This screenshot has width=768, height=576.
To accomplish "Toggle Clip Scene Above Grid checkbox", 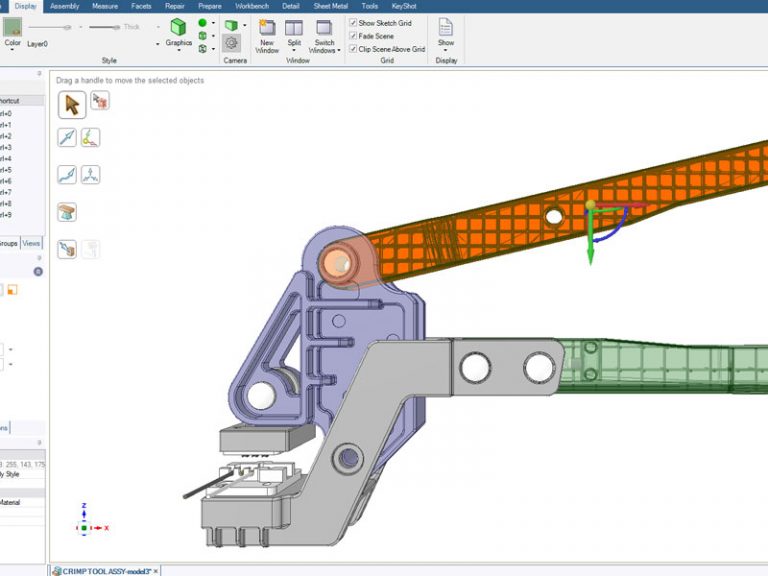I will point(353,49).
